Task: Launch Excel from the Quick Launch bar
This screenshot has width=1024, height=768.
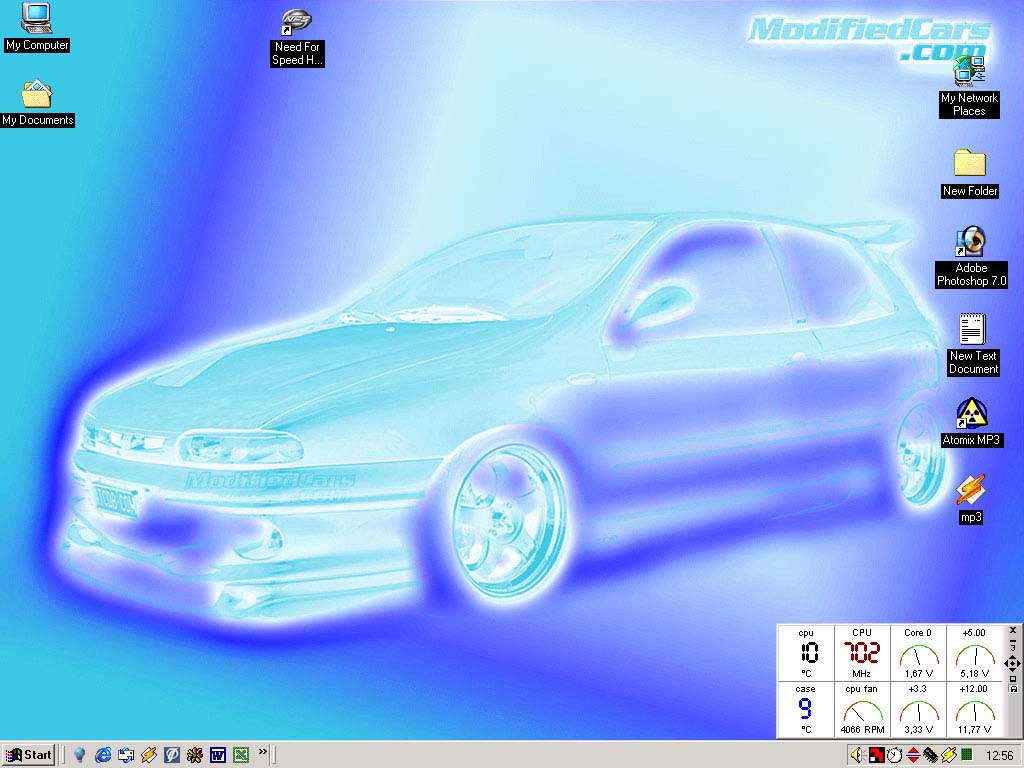Action: click(x=240, y=755)
